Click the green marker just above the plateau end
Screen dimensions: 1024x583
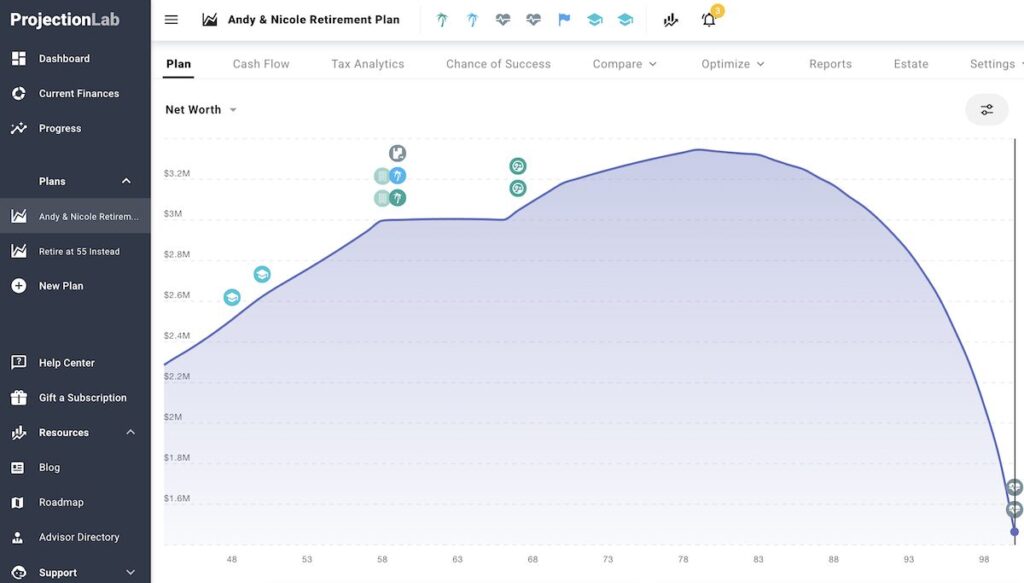click(518, 189)
